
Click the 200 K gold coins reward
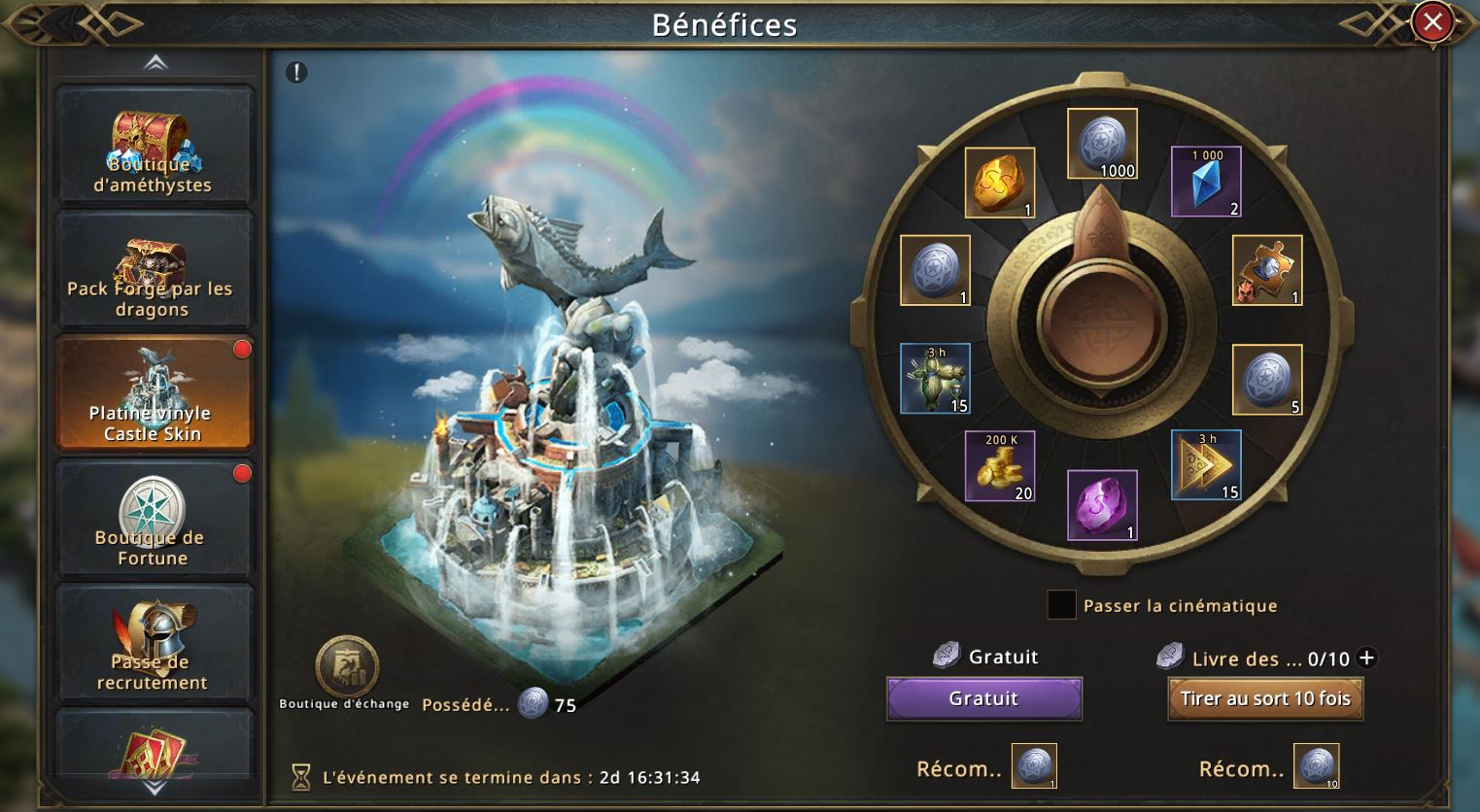coord(1000,466)
